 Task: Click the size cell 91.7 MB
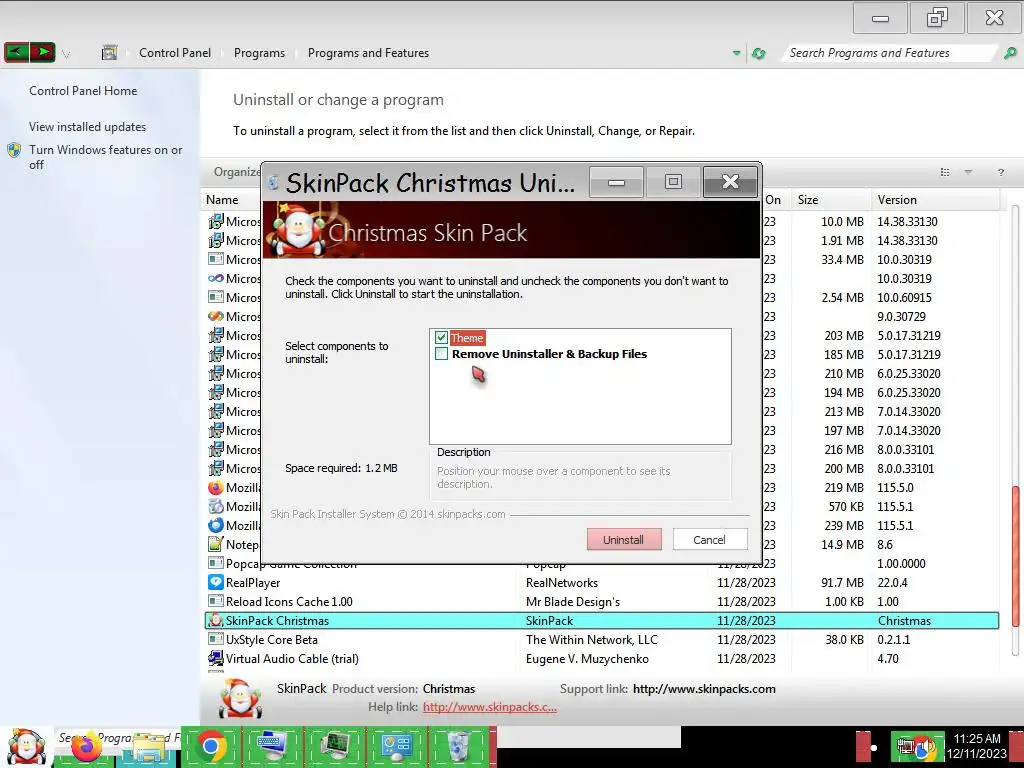click(842, 583)
